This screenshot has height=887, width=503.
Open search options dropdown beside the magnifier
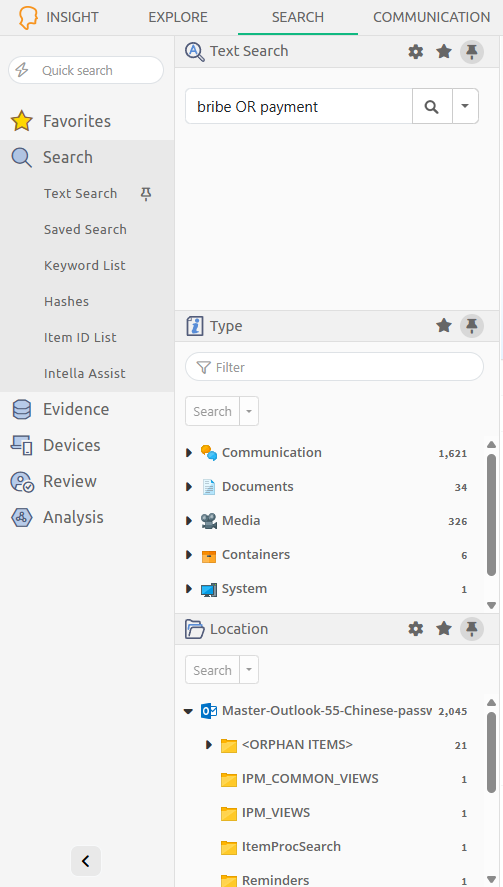(465, 106)
